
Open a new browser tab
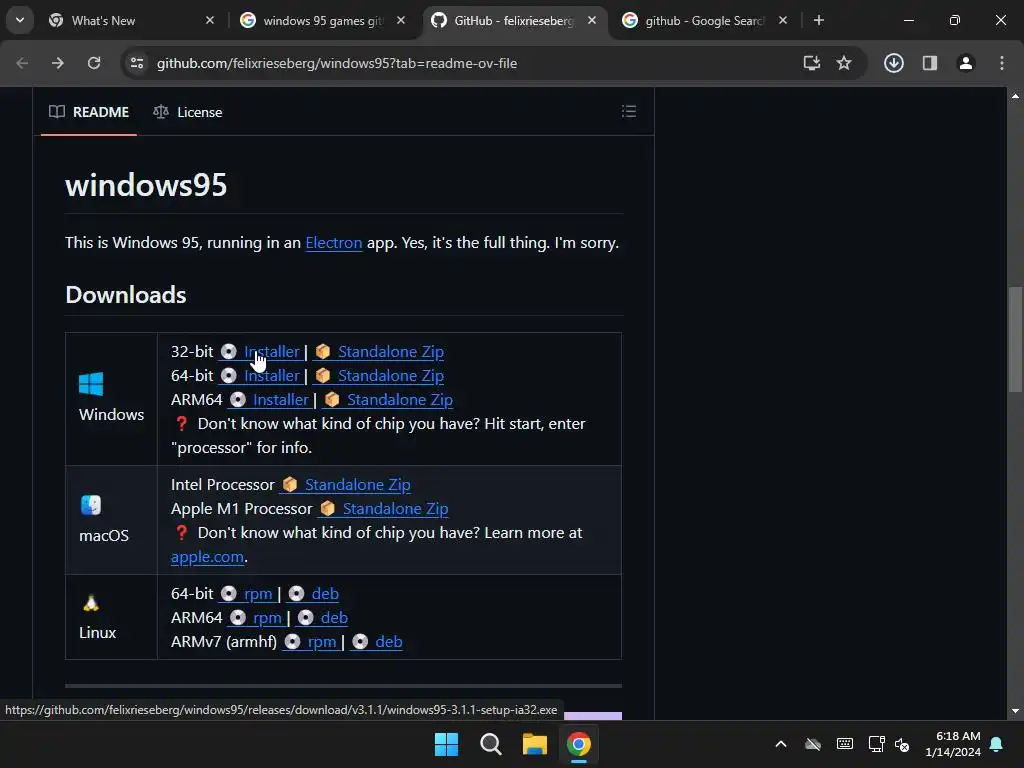[819, 20]
